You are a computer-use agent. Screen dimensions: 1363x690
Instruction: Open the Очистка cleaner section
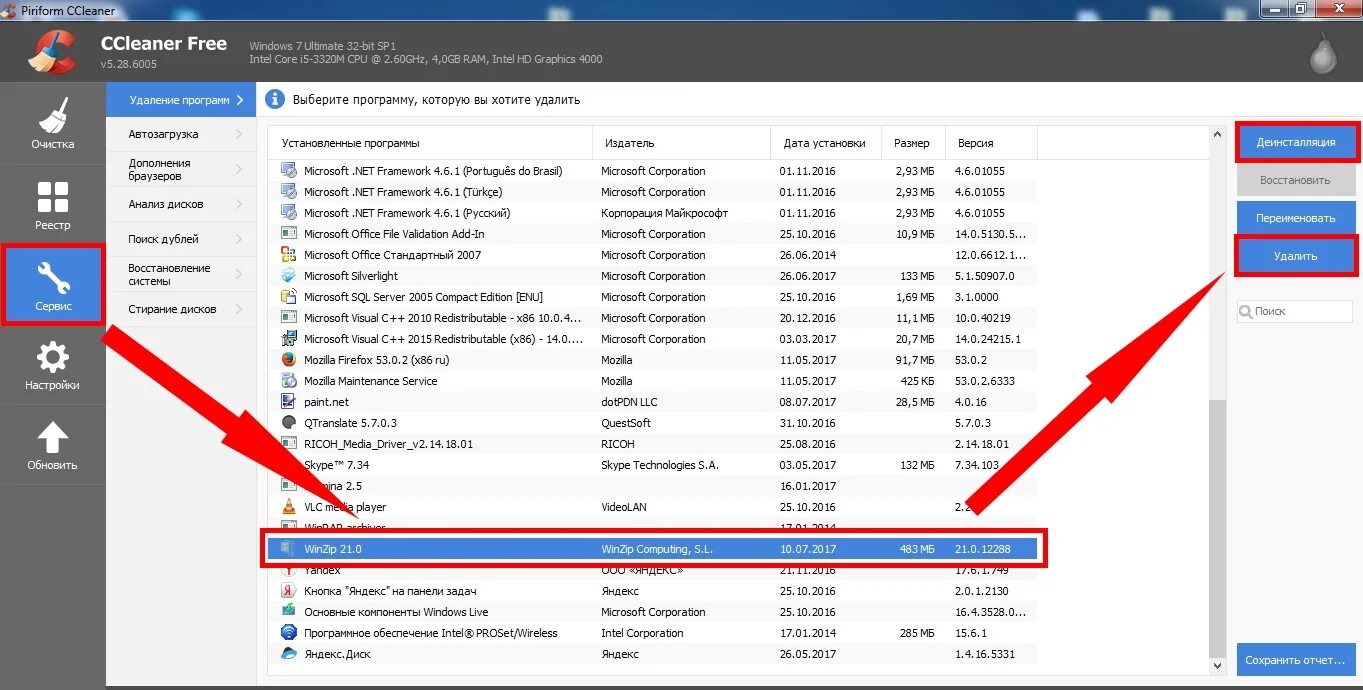tap(52, 123)
